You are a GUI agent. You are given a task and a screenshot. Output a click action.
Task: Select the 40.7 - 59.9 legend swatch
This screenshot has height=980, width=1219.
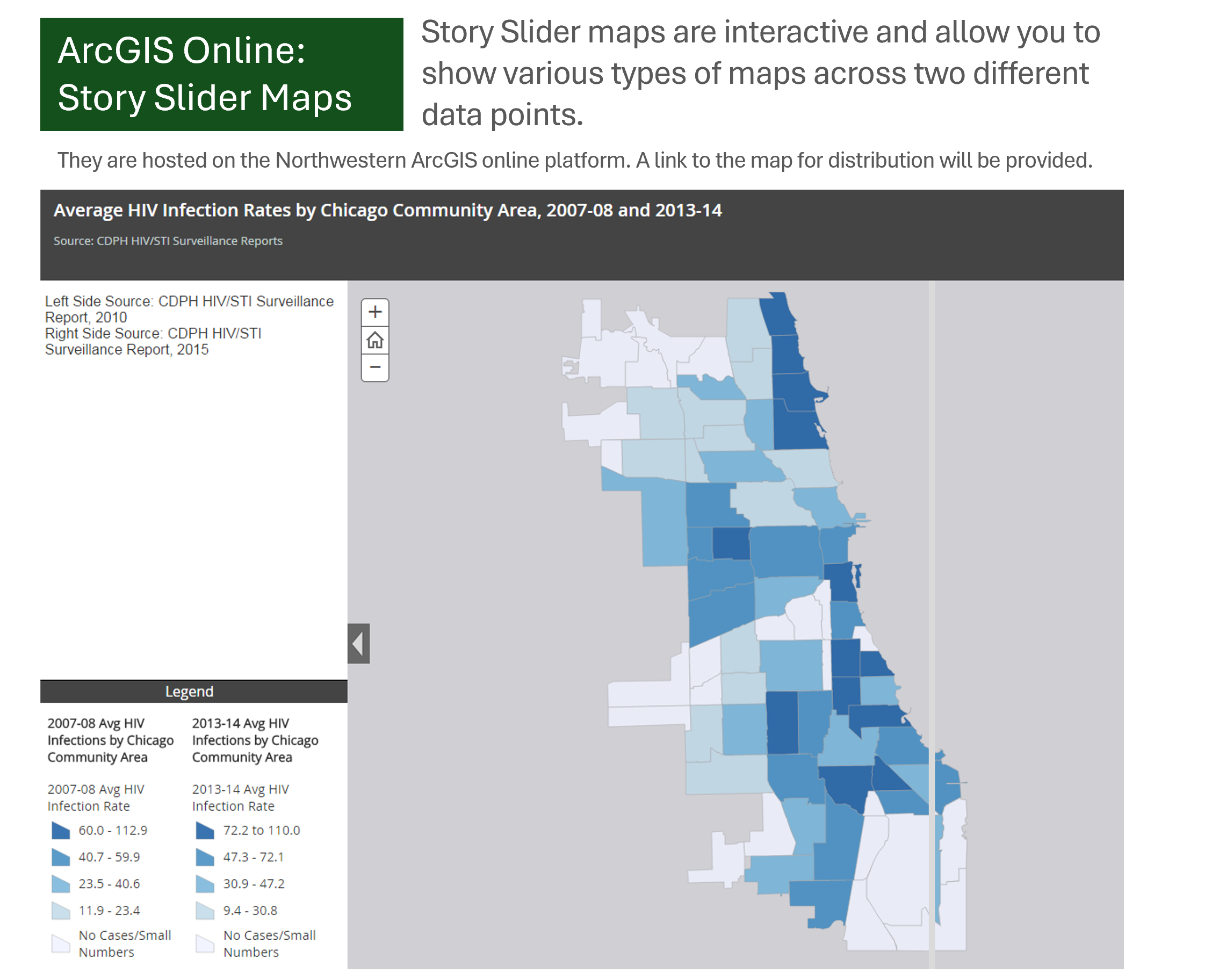[61, 857]
